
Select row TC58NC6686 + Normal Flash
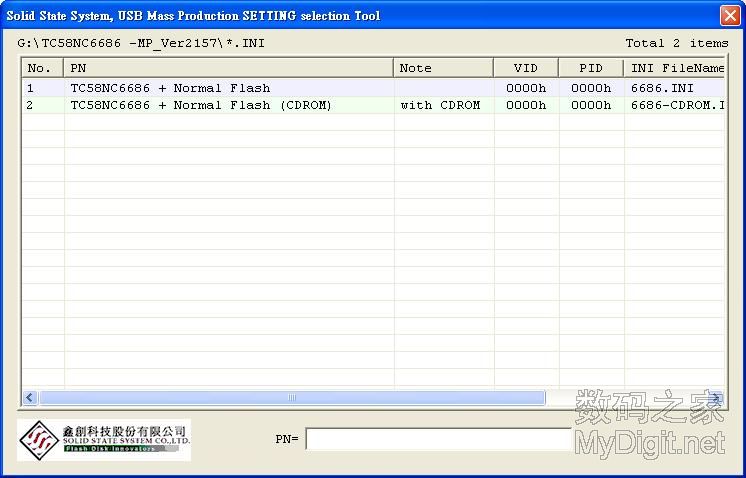[x=373, y=88]
